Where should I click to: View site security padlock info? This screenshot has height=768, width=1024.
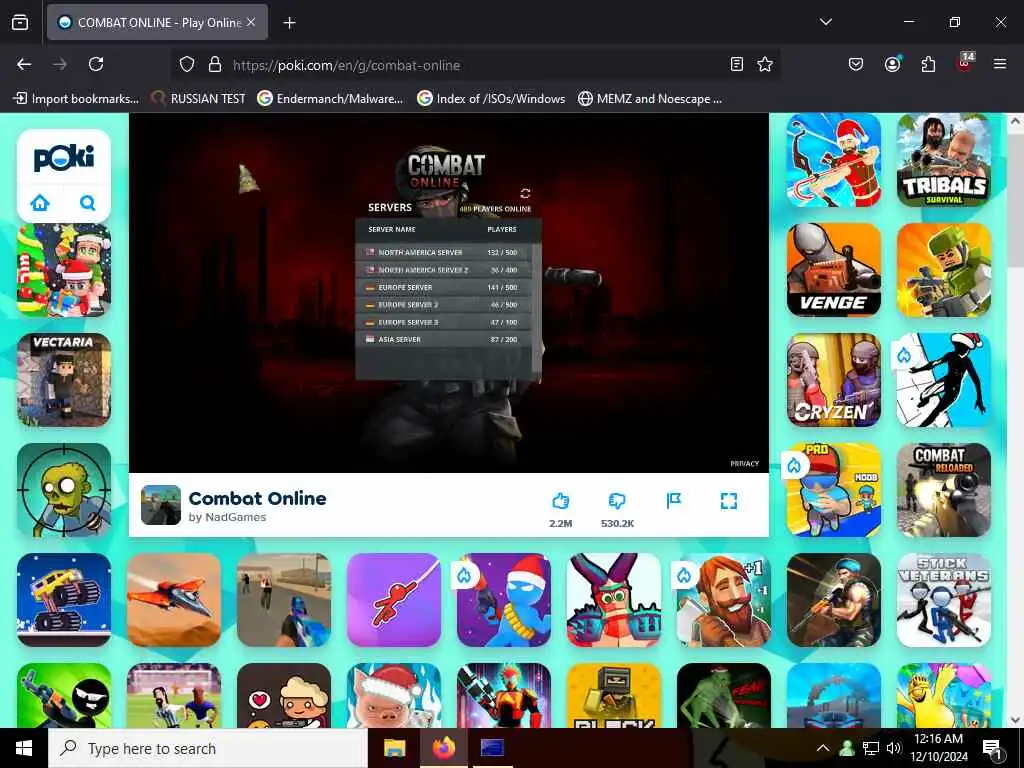pyautogui.click(x=215, y=65)
